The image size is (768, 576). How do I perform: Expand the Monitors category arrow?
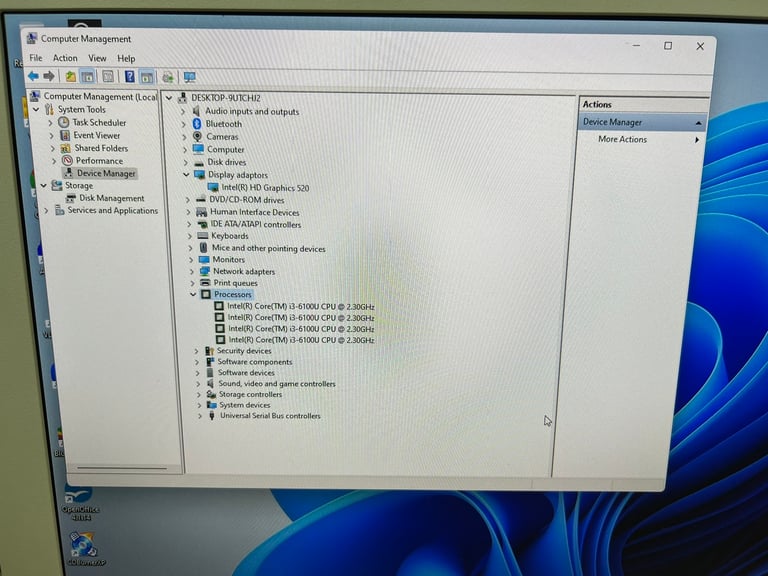[x=192, y=260]
